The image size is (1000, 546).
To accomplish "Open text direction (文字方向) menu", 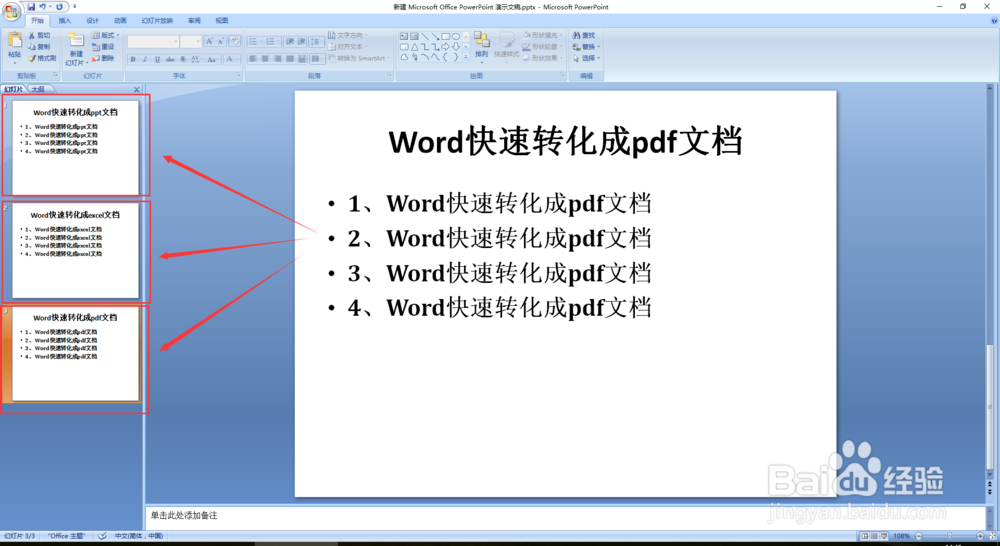I will pyautogui.click(x=348, y=35).
